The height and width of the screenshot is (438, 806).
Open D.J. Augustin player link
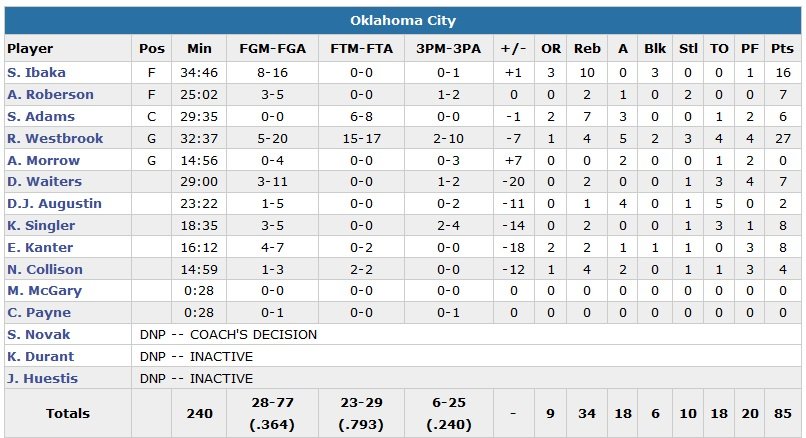48,204
